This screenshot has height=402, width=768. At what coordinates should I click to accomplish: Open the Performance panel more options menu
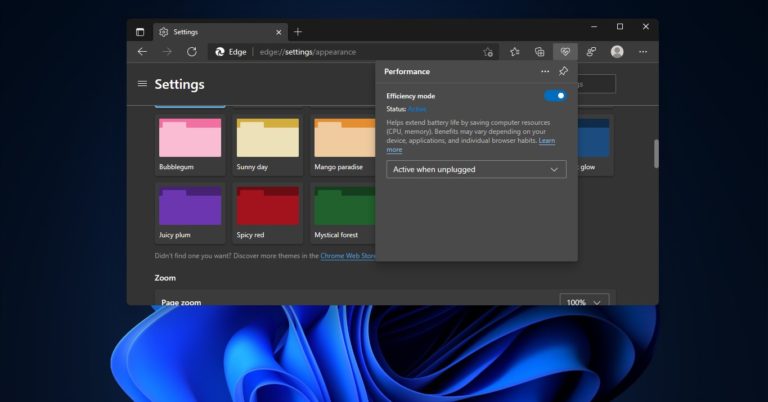click(x=545, y=72)
